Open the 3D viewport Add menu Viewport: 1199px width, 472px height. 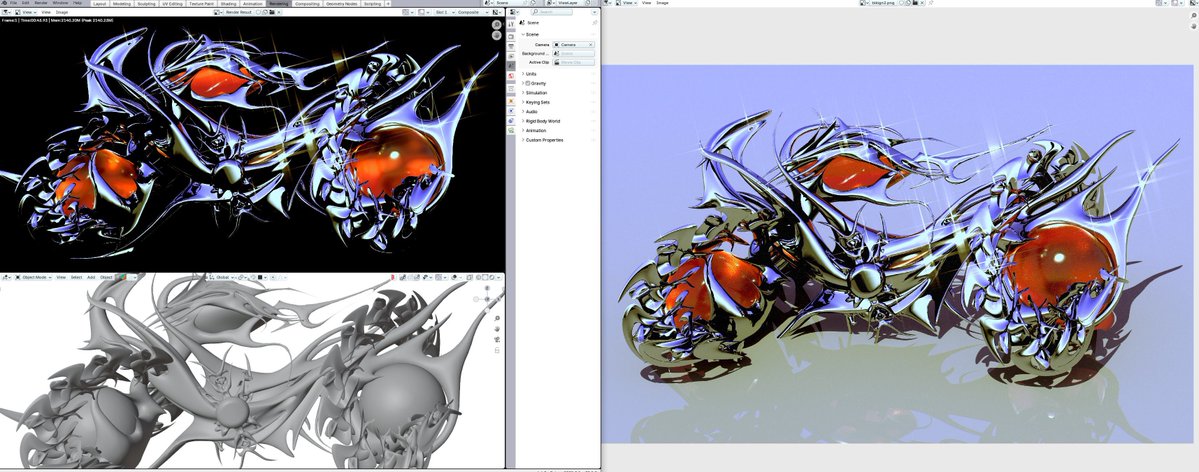coord(91,277)
